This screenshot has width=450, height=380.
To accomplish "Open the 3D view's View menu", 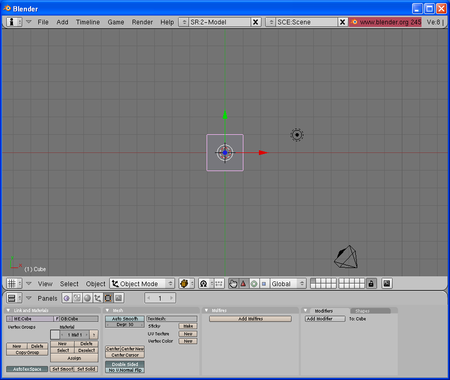I will (45, 284).
